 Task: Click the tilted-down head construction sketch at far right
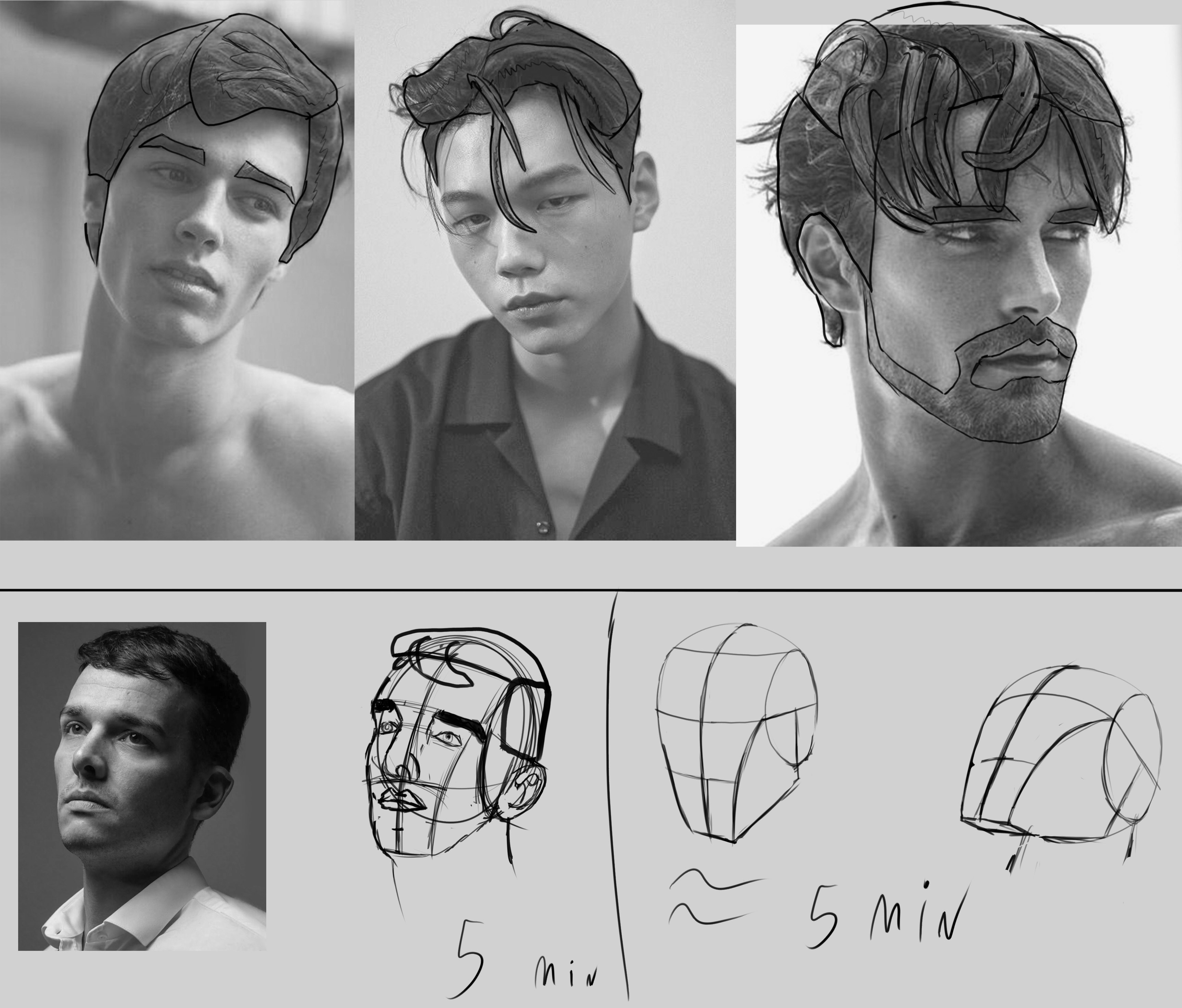point(1061,767)
